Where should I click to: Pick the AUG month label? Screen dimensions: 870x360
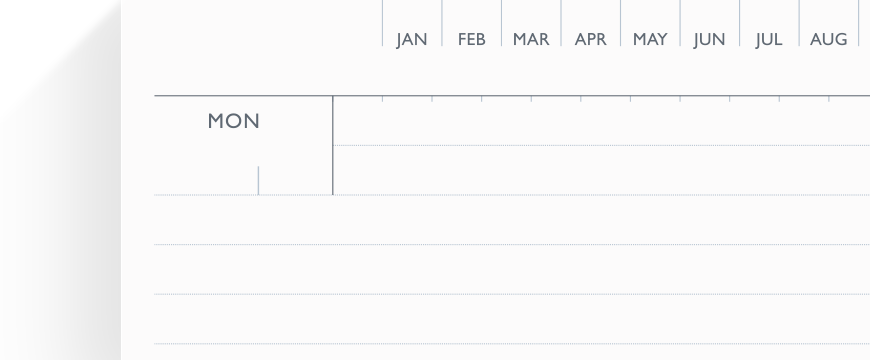pos(828,39)
